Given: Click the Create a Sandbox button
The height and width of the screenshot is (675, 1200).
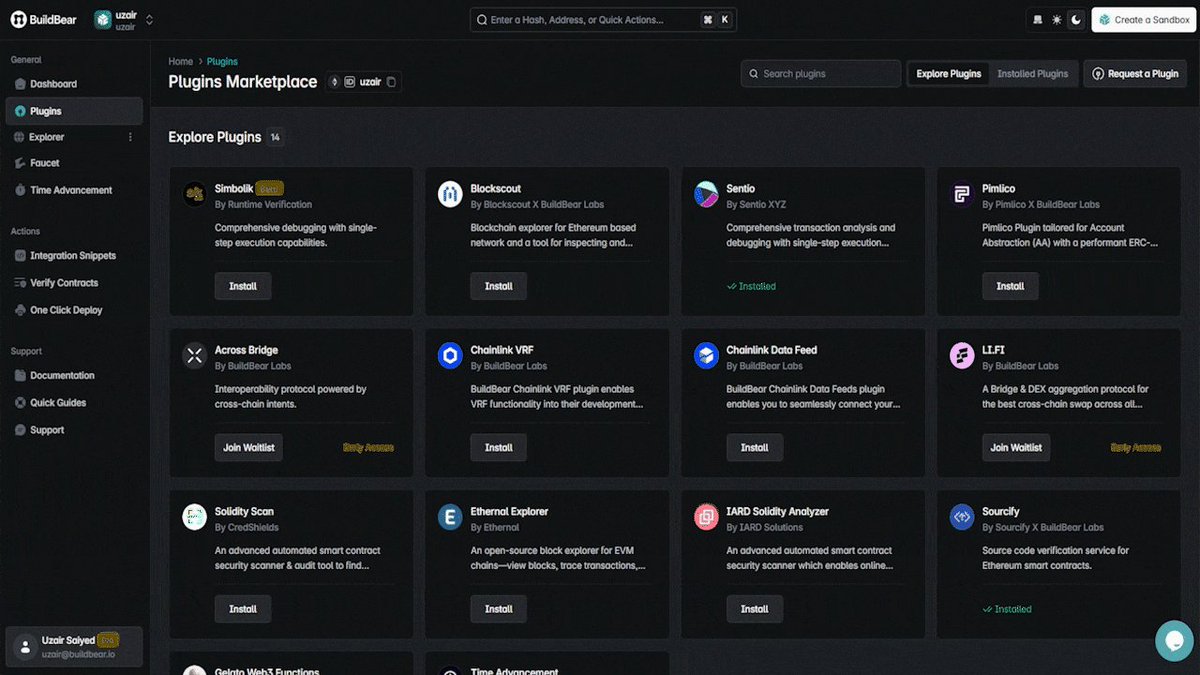Looking at the screenshot, I should click(x=1143, y=20).
